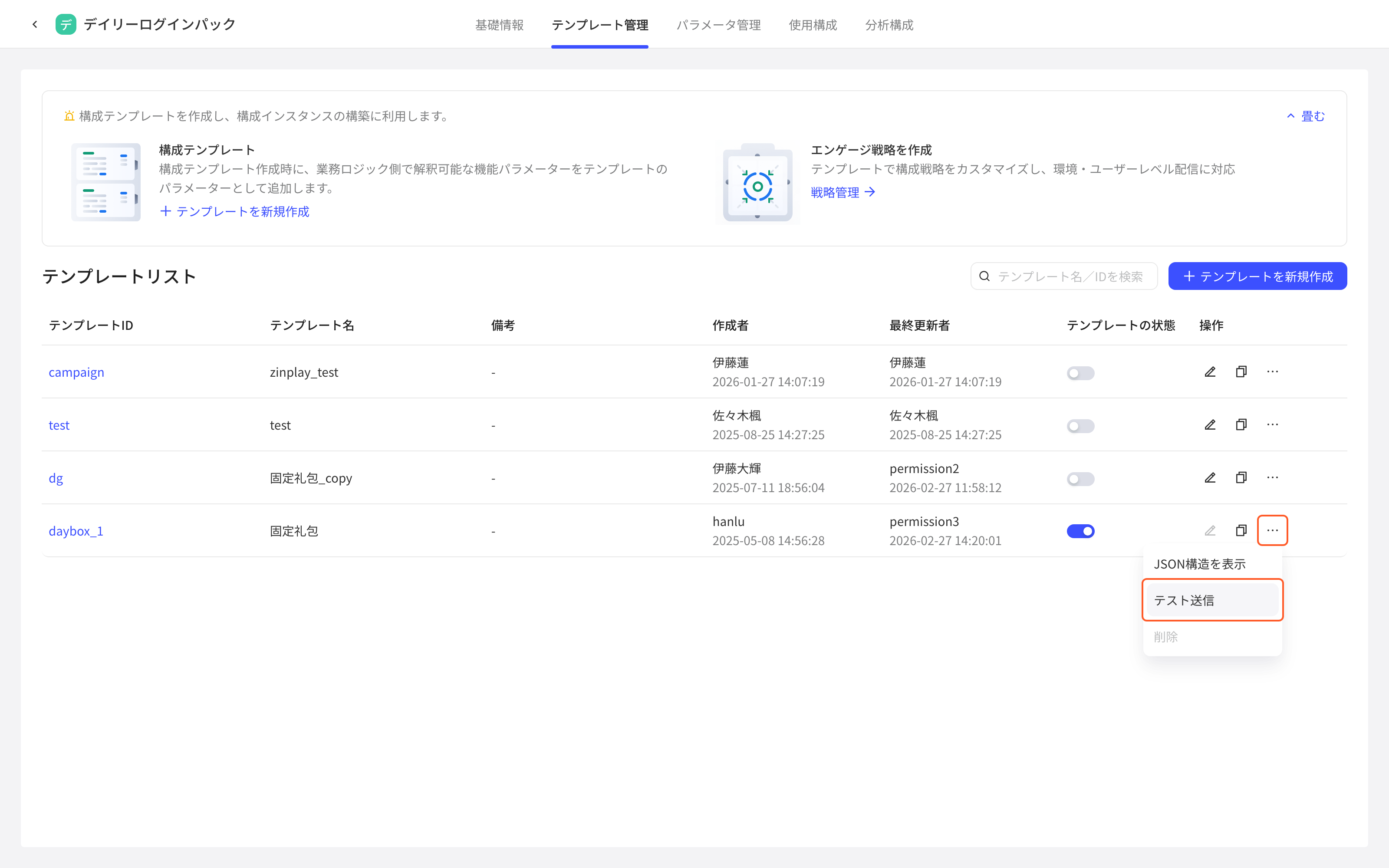
Task: Open the test template ID link
Action: (x=59, y=425)
